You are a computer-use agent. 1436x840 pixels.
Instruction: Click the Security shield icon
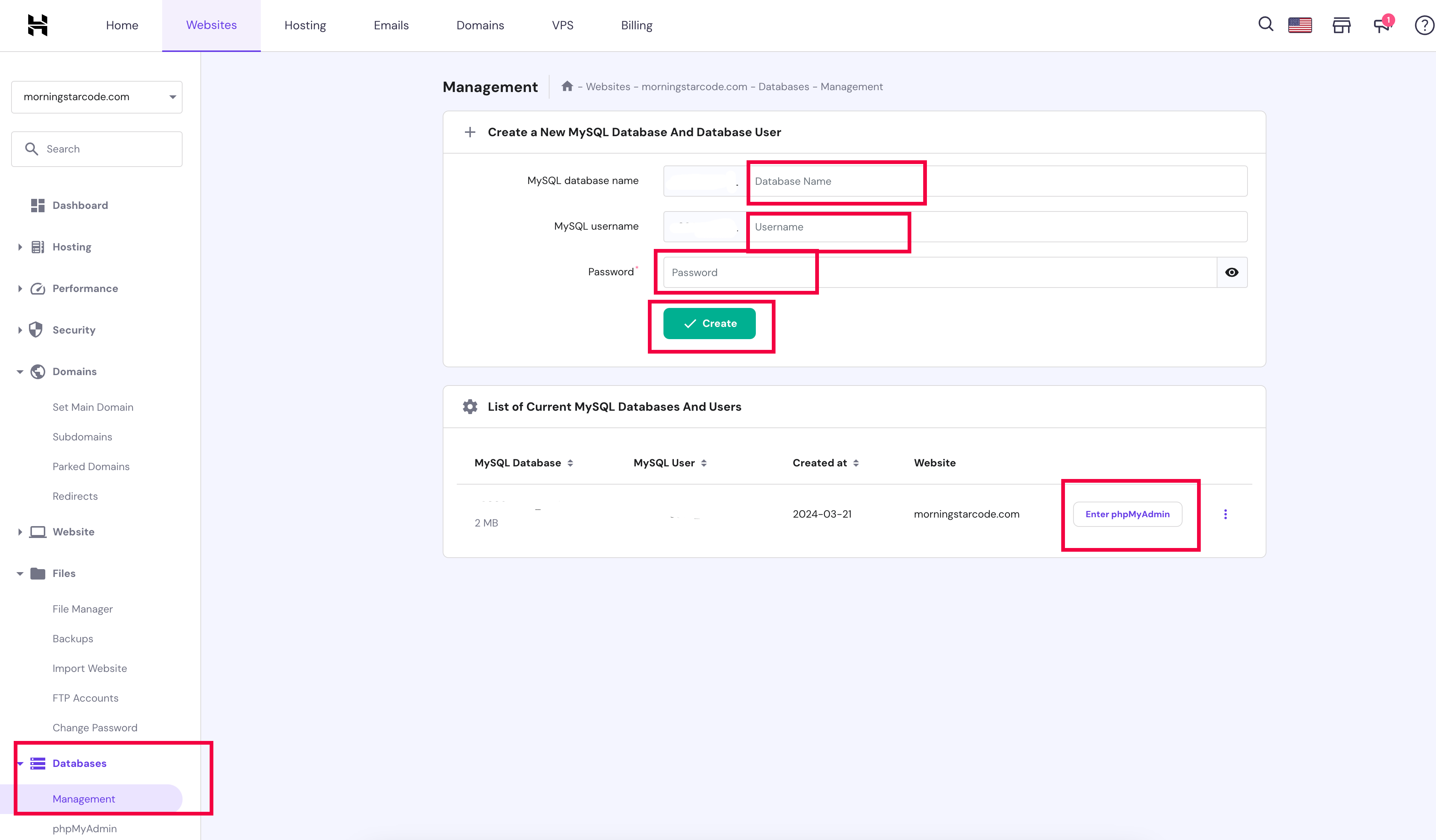coord(36,329)
